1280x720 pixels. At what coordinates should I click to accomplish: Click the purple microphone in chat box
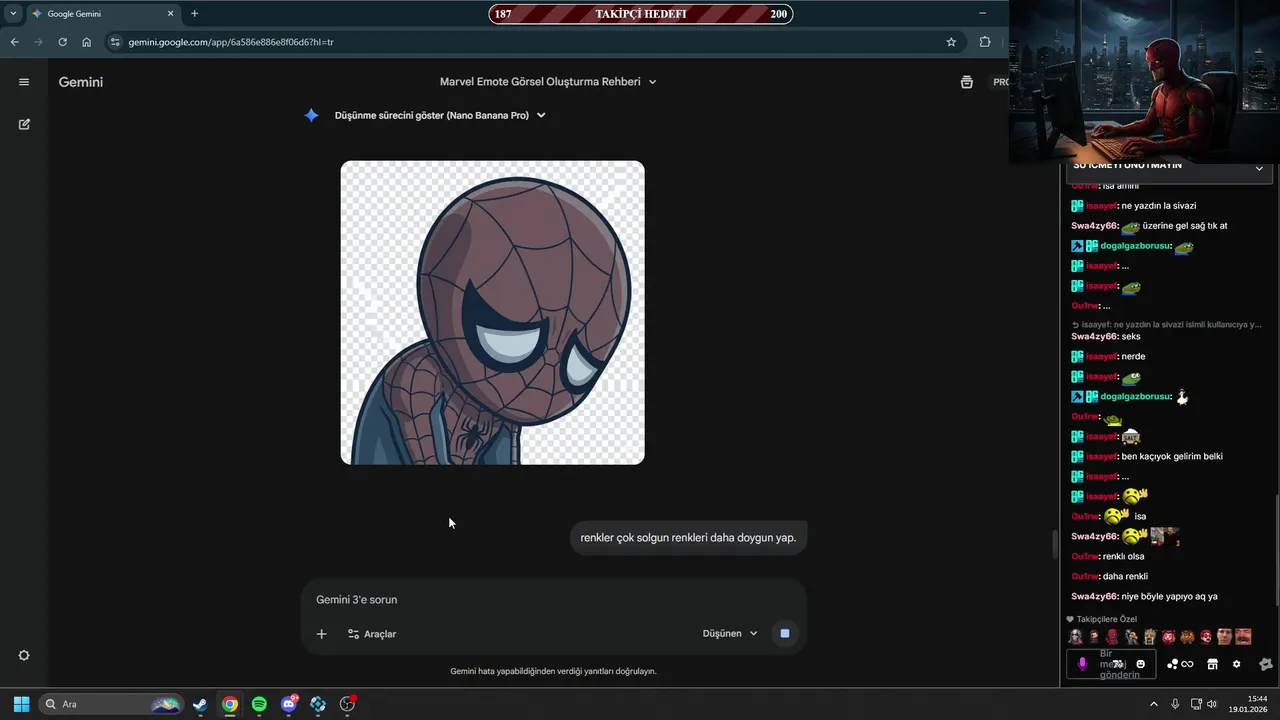[1082, 664]
